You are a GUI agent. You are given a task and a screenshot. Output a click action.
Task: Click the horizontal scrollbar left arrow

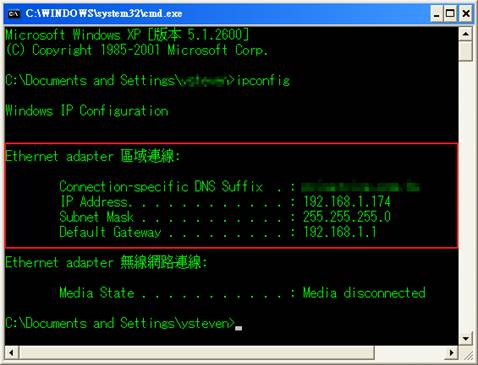pyautogui.click(x=12, y=353)
